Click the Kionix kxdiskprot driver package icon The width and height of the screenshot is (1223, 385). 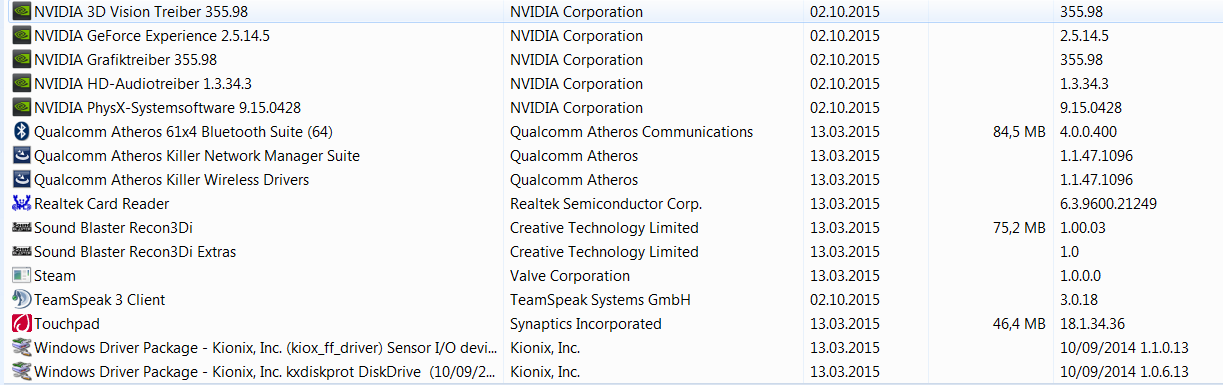tap(21, 372)
